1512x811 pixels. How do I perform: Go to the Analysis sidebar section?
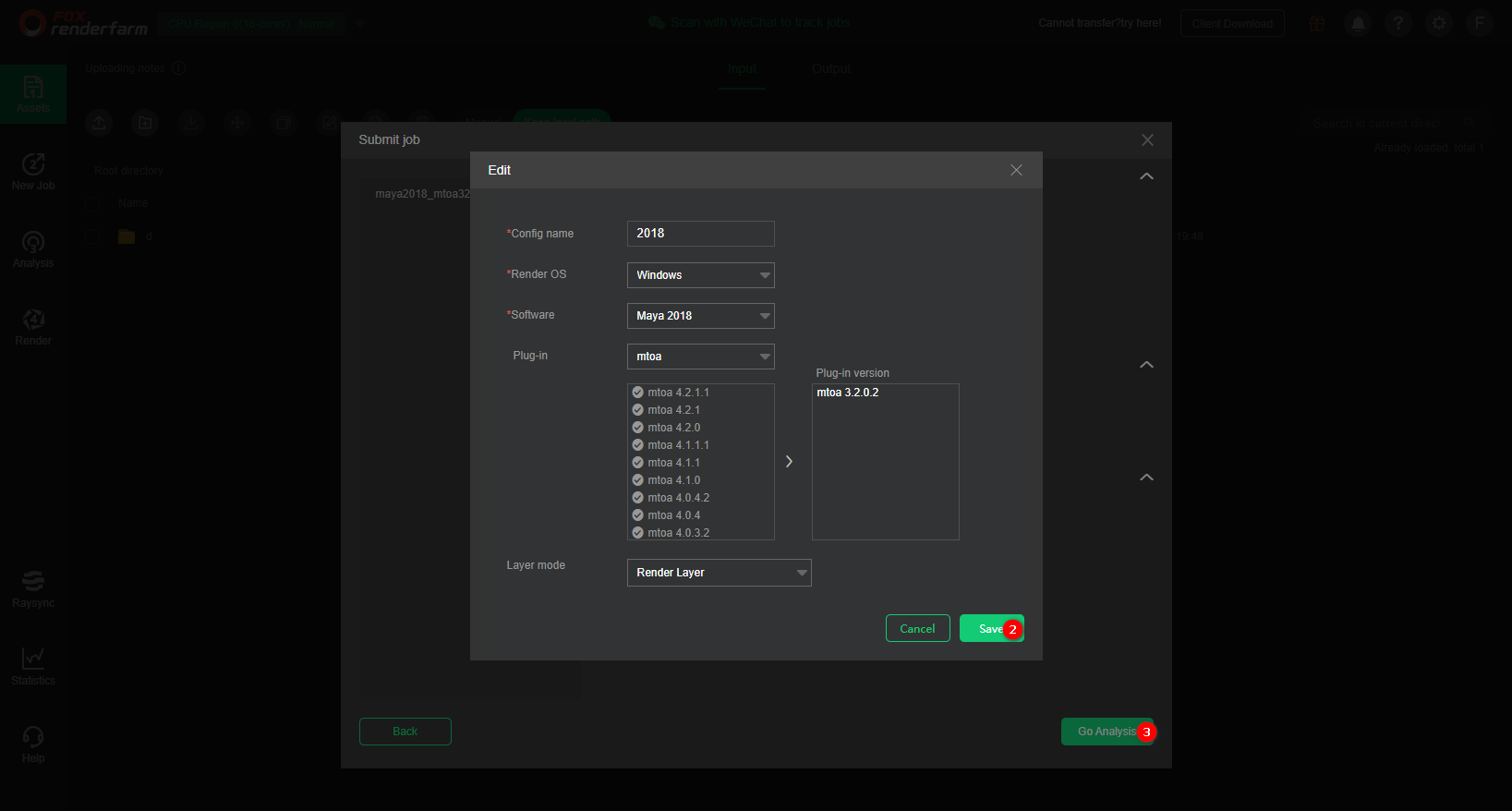tap(33, 249)
